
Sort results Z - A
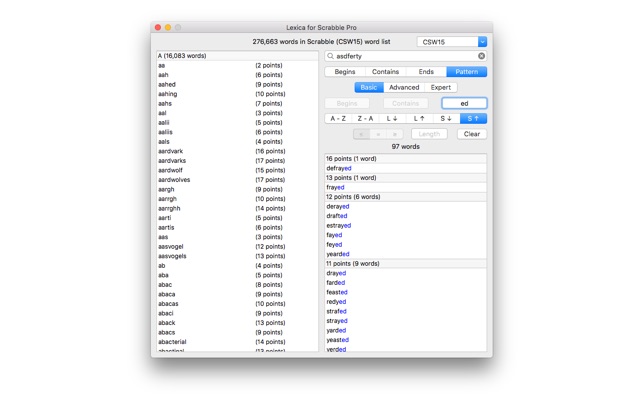365,119
